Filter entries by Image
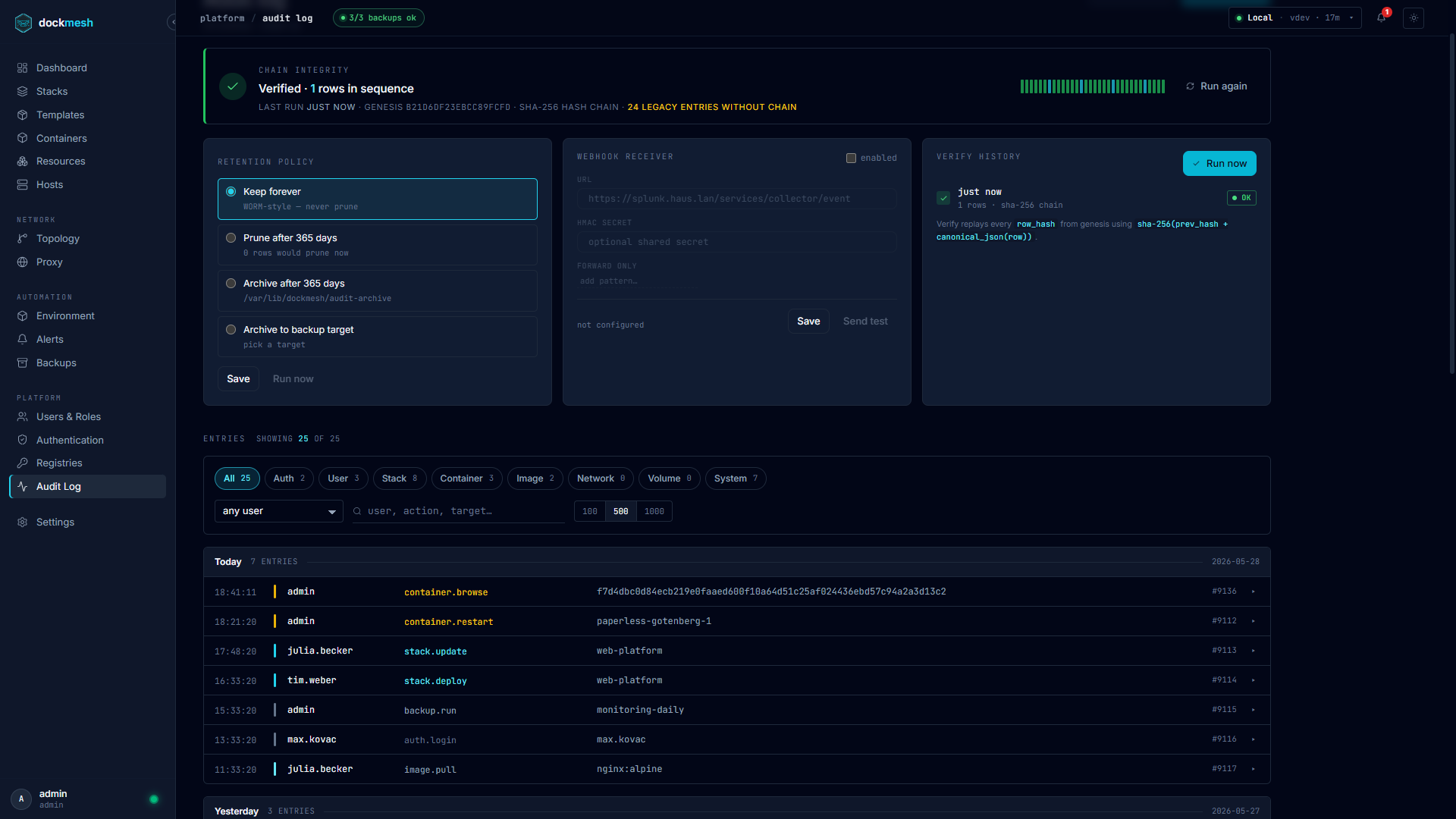Screen dimensions: 1456x819 (535, 479)
